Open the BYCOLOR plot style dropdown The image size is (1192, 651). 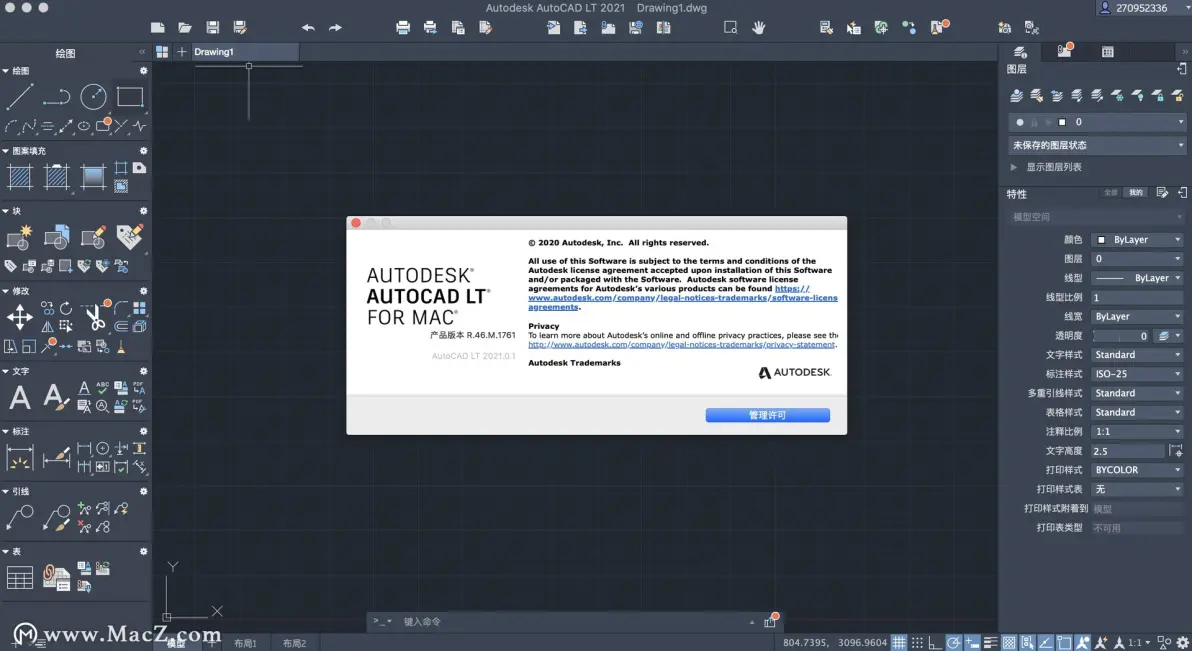(1137, 470)
